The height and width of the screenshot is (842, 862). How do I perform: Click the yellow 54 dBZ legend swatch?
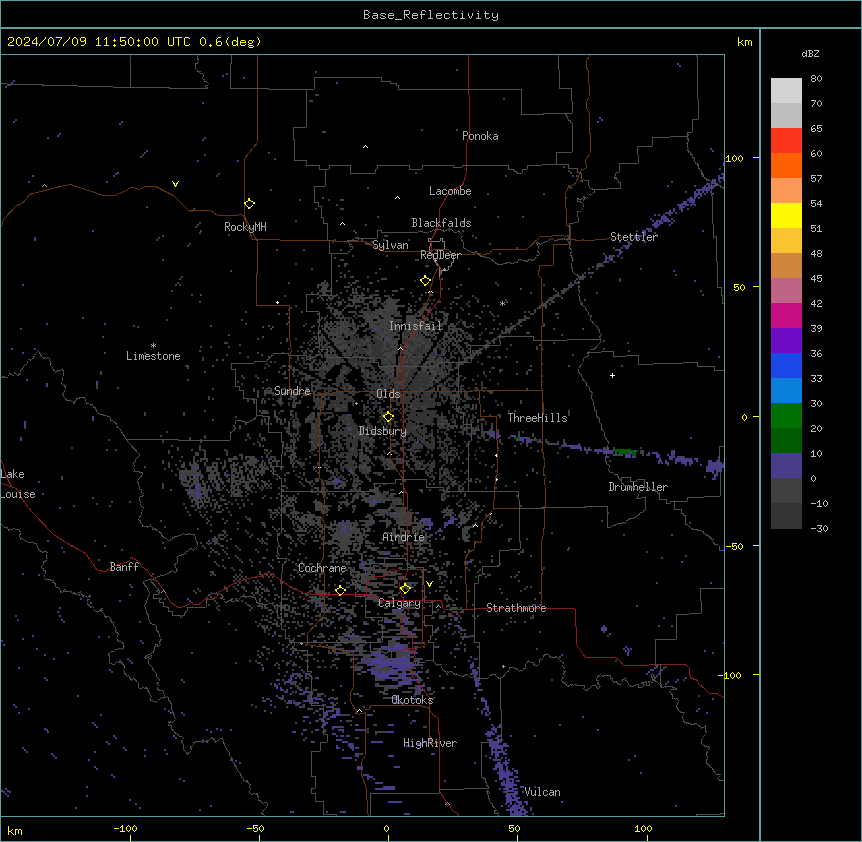786,215
